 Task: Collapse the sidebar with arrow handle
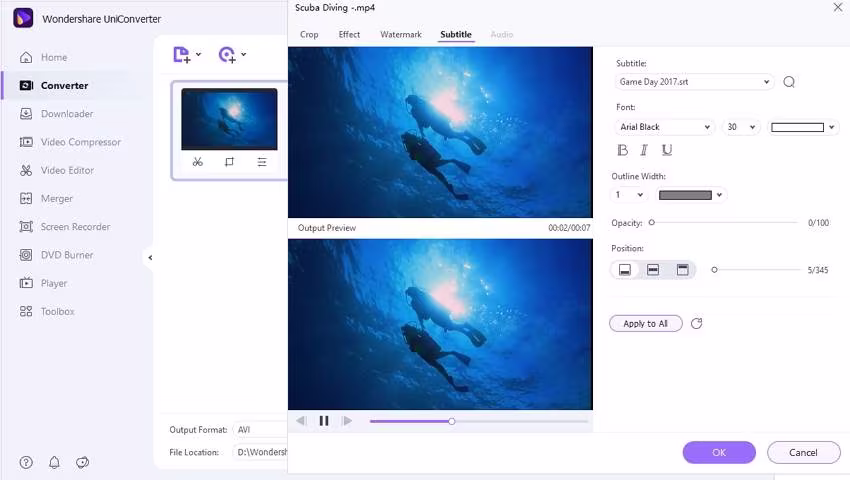[150, 257]
